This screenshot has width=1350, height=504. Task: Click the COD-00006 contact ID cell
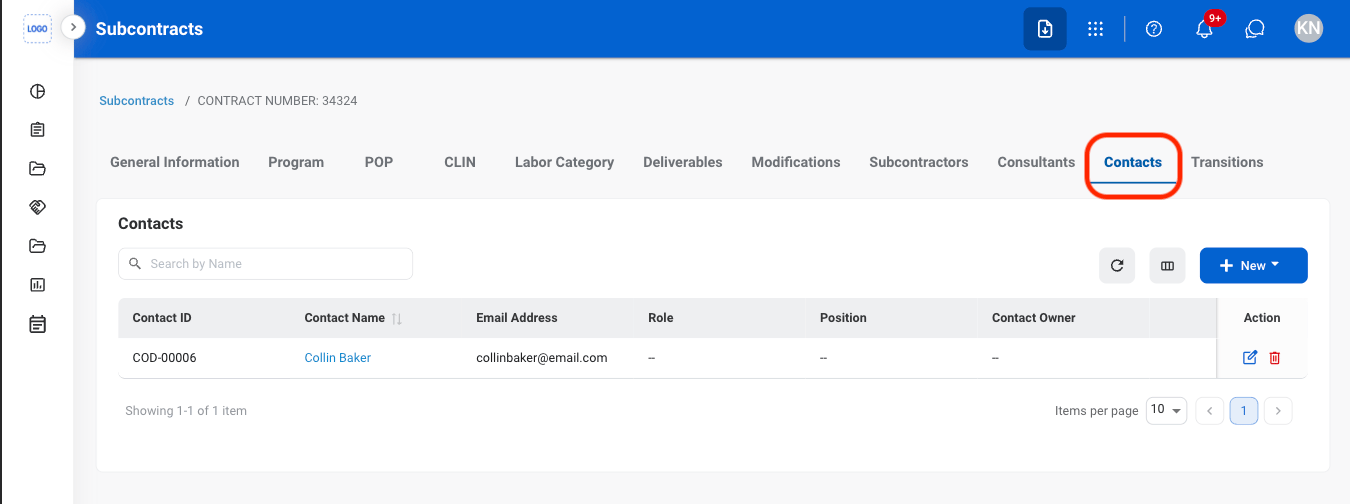(165, 358)
